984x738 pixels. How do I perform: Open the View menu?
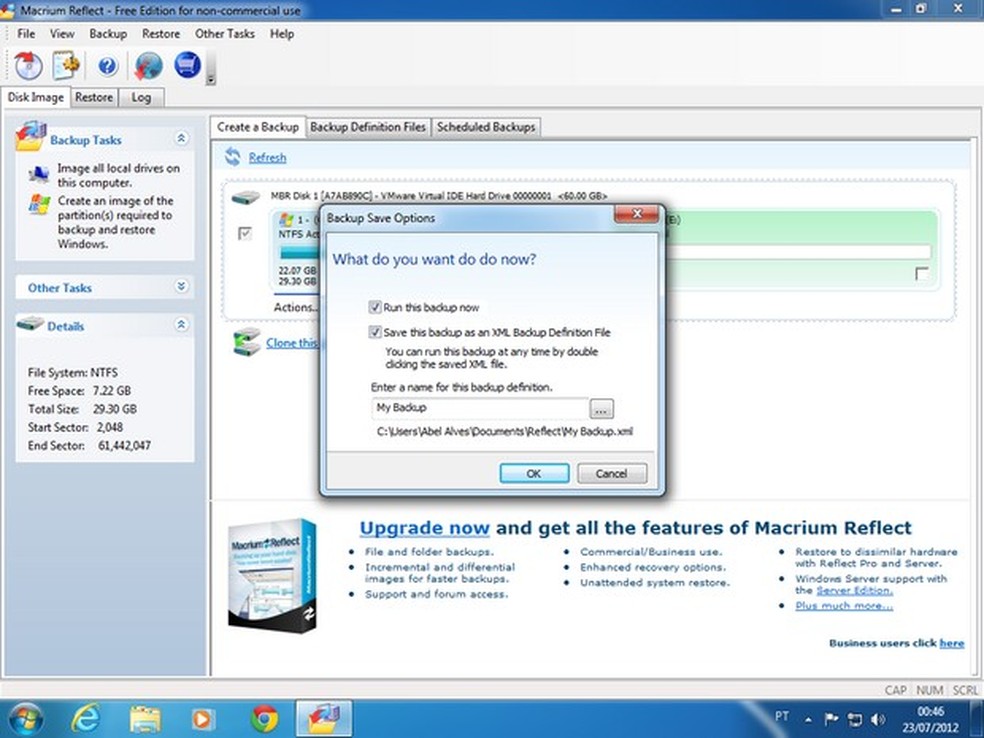point(62,34)
